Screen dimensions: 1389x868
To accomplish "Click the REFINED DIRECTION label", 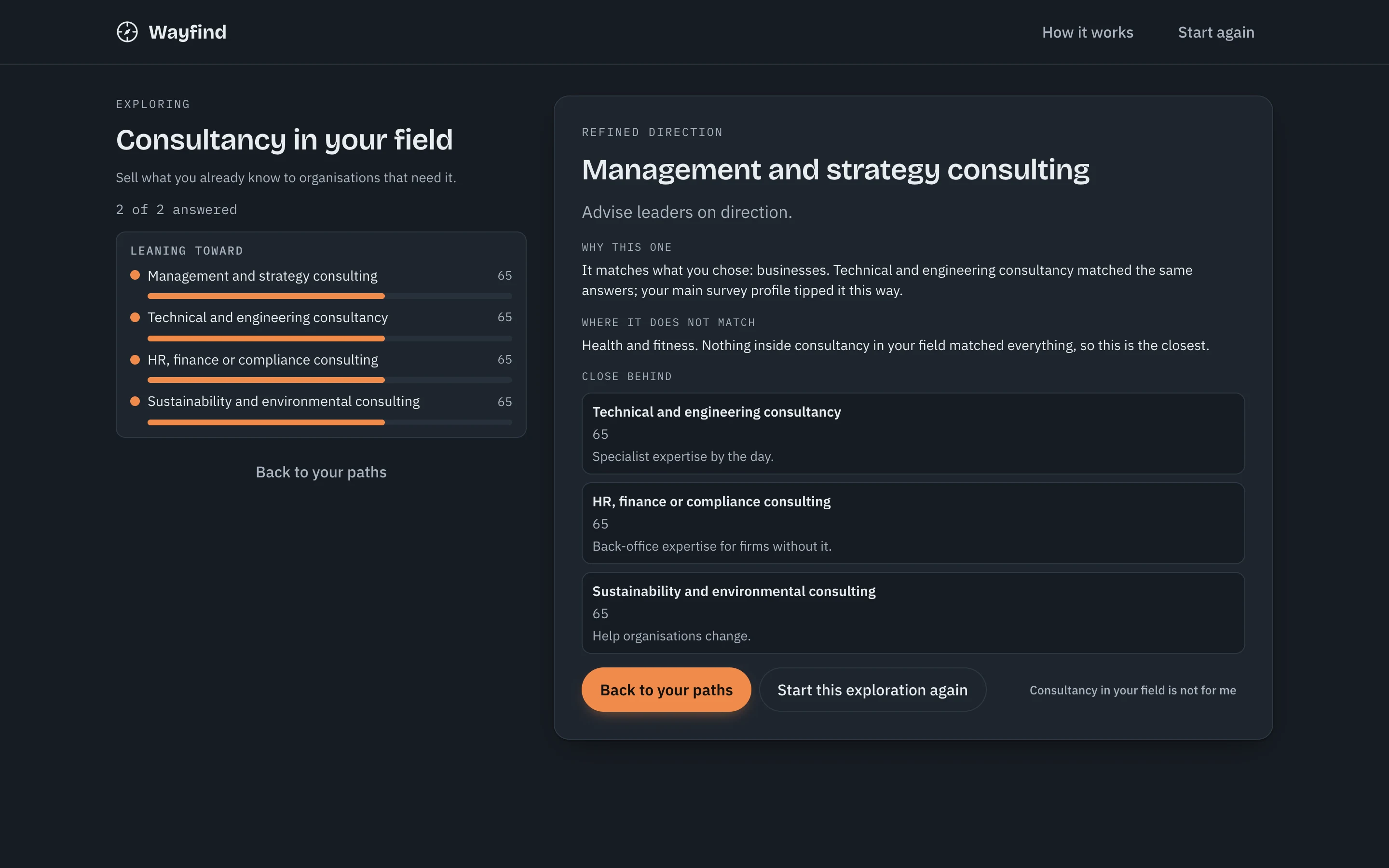I will (x=652, y=133).
